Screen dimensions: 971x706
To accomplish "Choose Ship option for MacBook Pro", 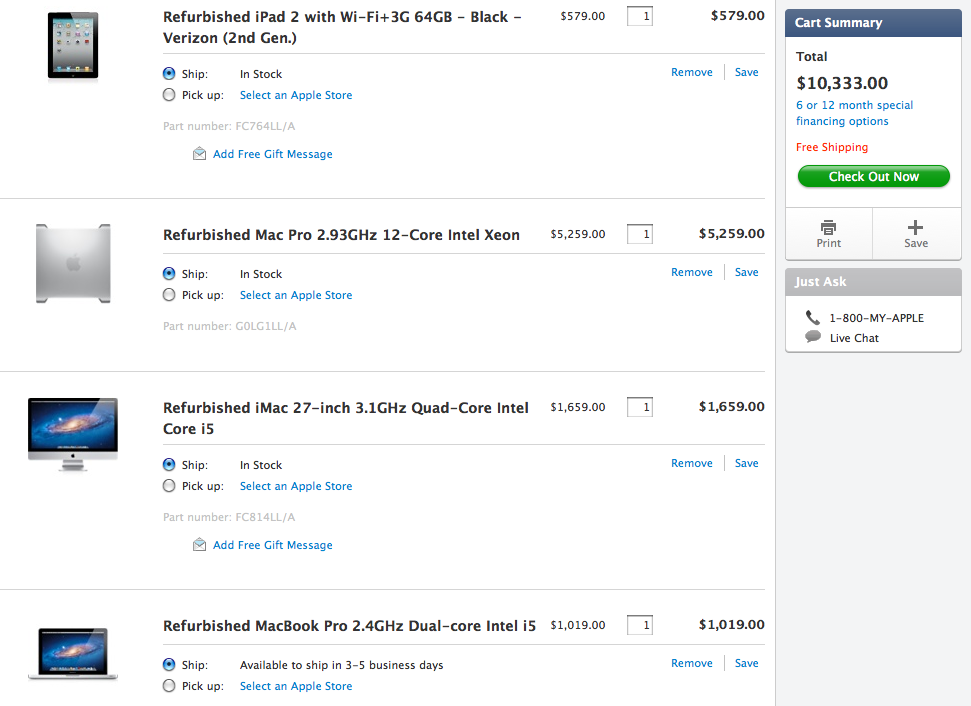I will 169,665.
